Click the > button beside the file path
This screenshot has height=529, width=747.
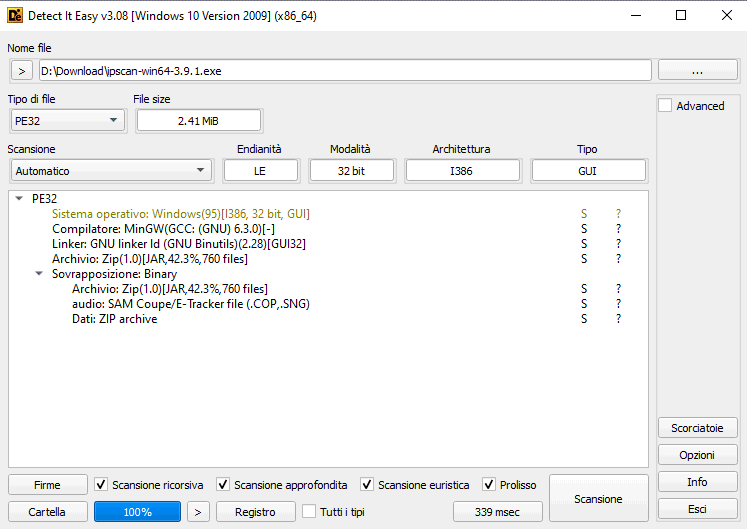(x=21, y=71)
